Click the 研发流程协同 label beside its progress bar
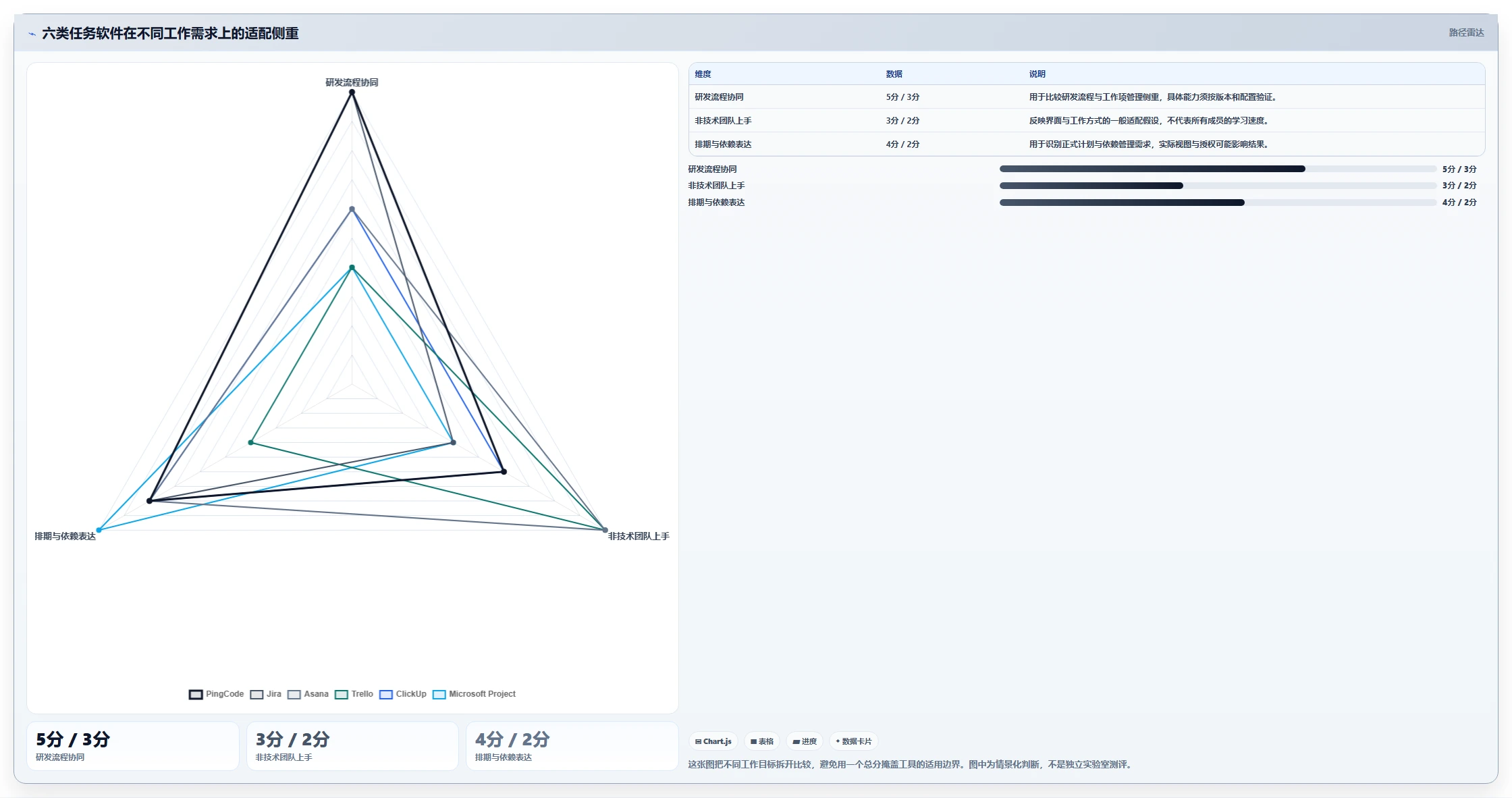 [712, 169]
